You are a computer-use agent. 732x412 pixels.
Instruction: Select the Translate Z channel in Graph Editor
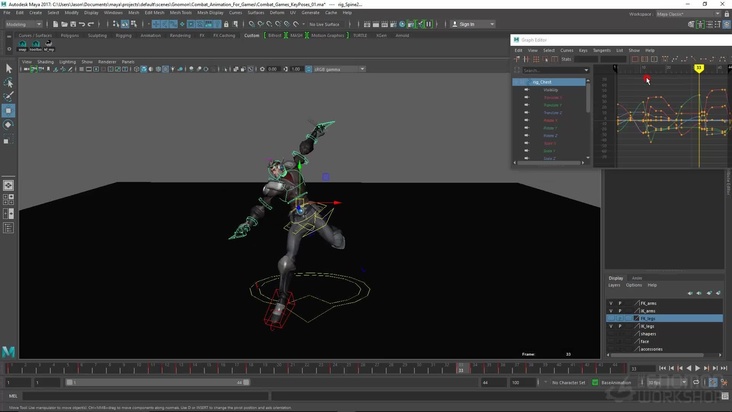(553, 113)
